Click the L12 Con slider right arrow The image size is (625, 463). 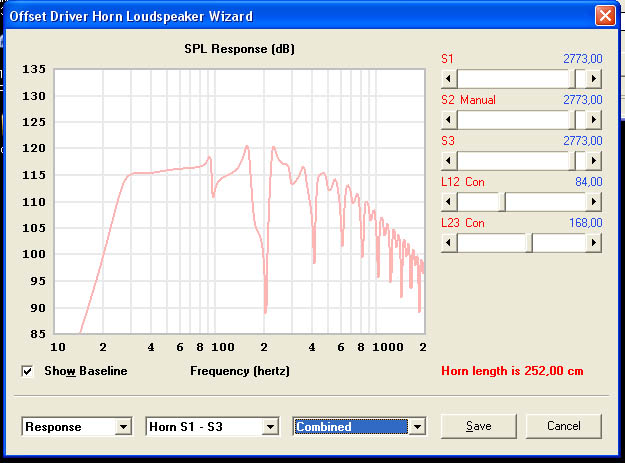tap(594, 202)
